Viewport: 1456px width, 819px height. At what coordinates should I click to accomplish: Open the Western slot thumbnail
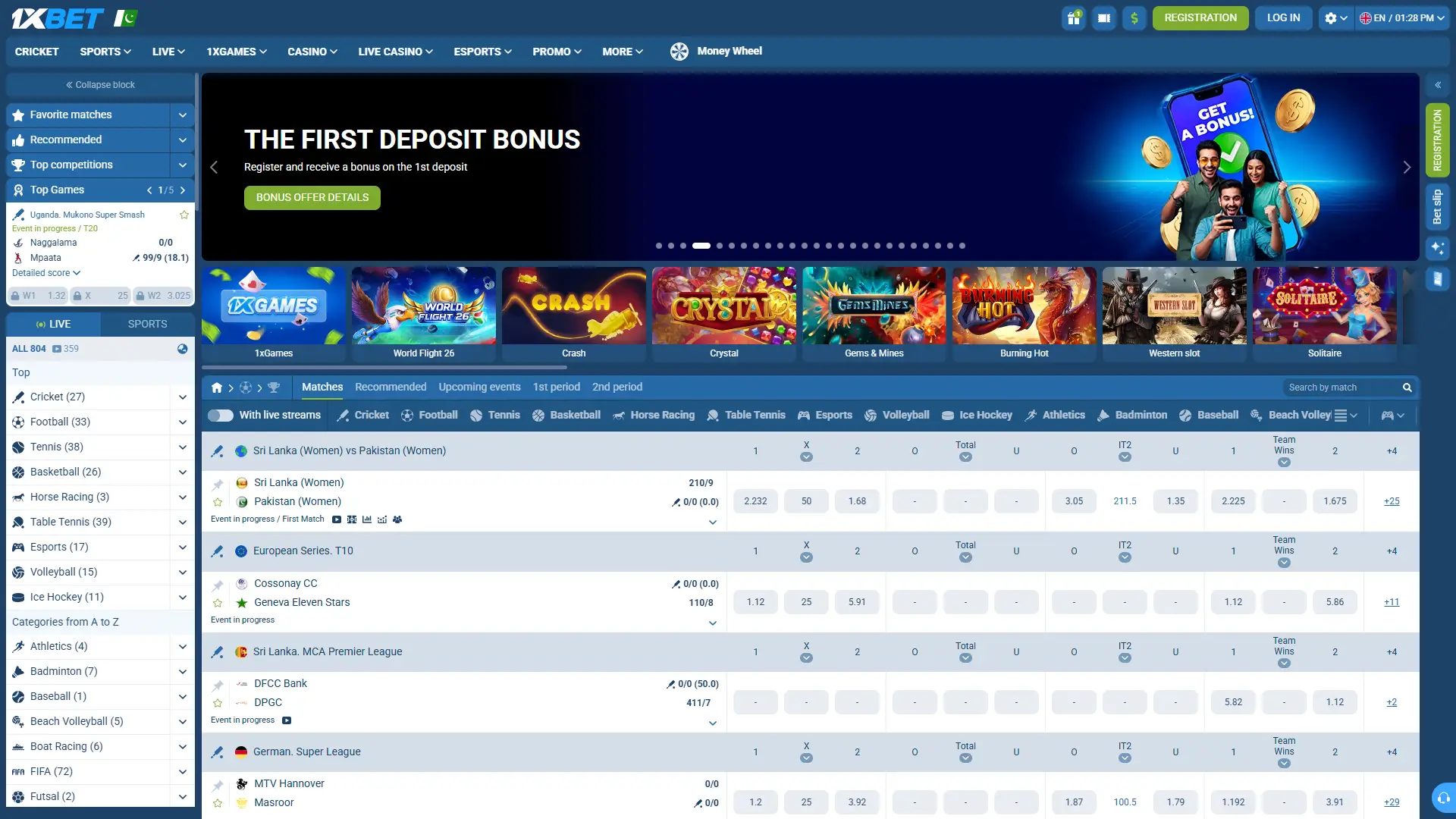(x=1175, y=314)
